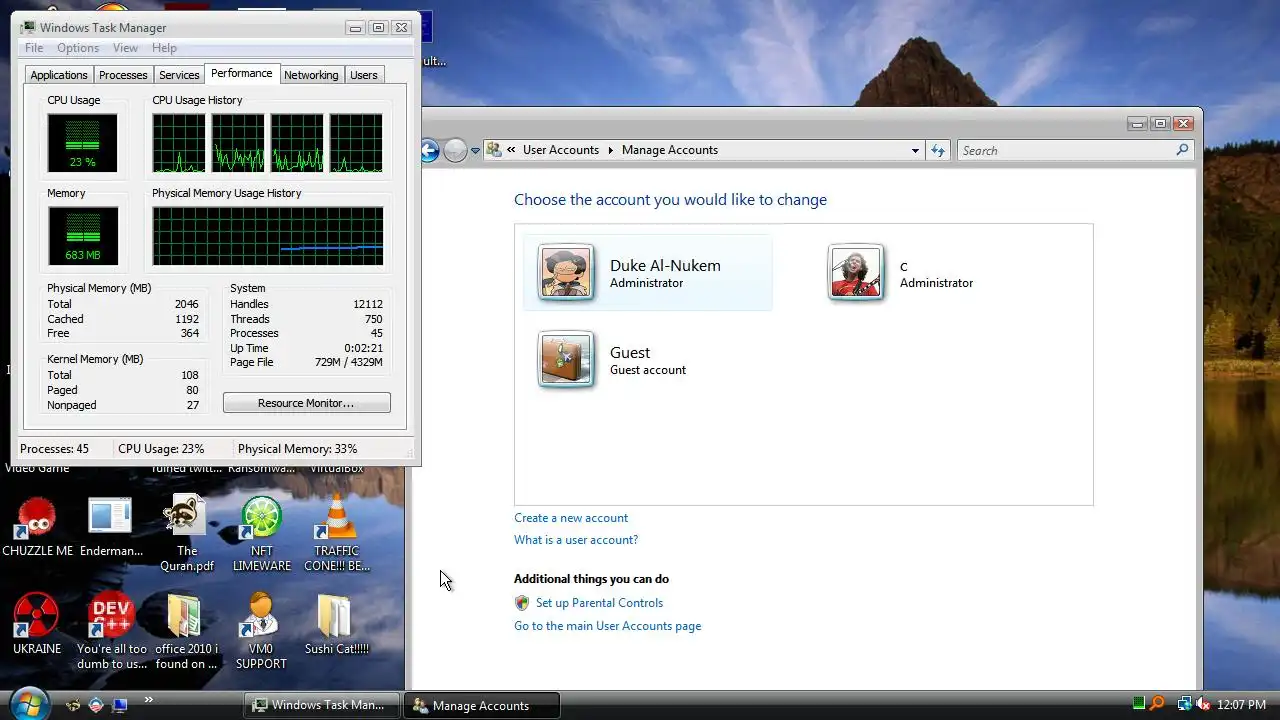
Task: Click the Refresh button beside address bar
Action: [938, 150]
